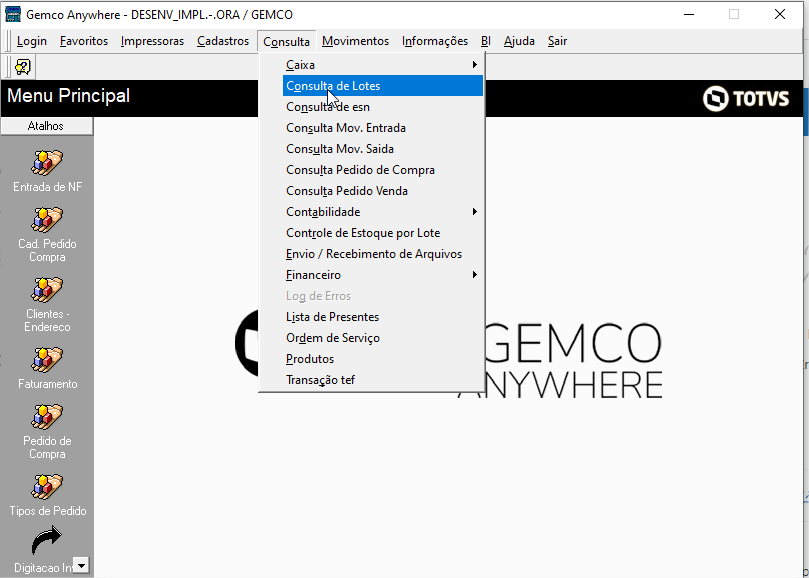Screen dimensions: 809x578
Task: Select Consulta de esn menu entry
Action: coord(383,107)
